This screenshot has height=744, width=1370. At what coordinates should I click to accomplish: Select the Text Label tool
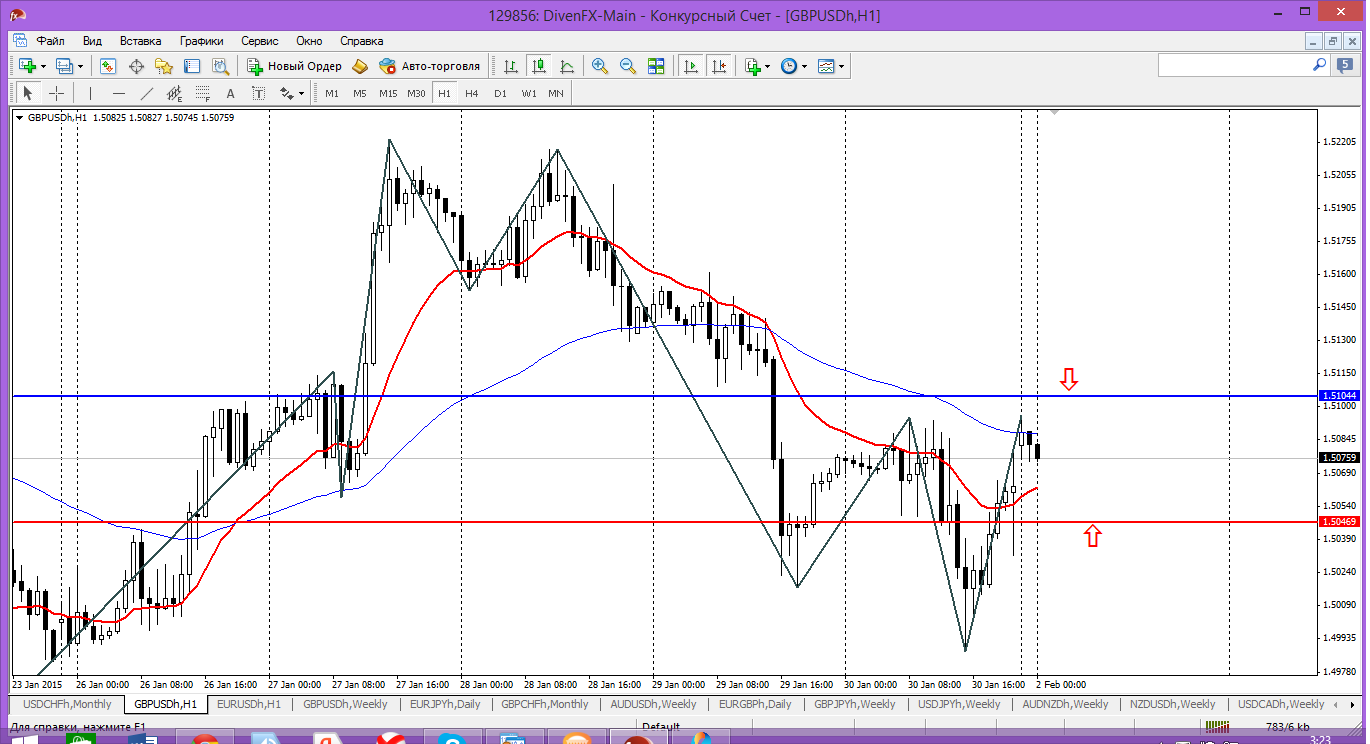click(258, 93)
